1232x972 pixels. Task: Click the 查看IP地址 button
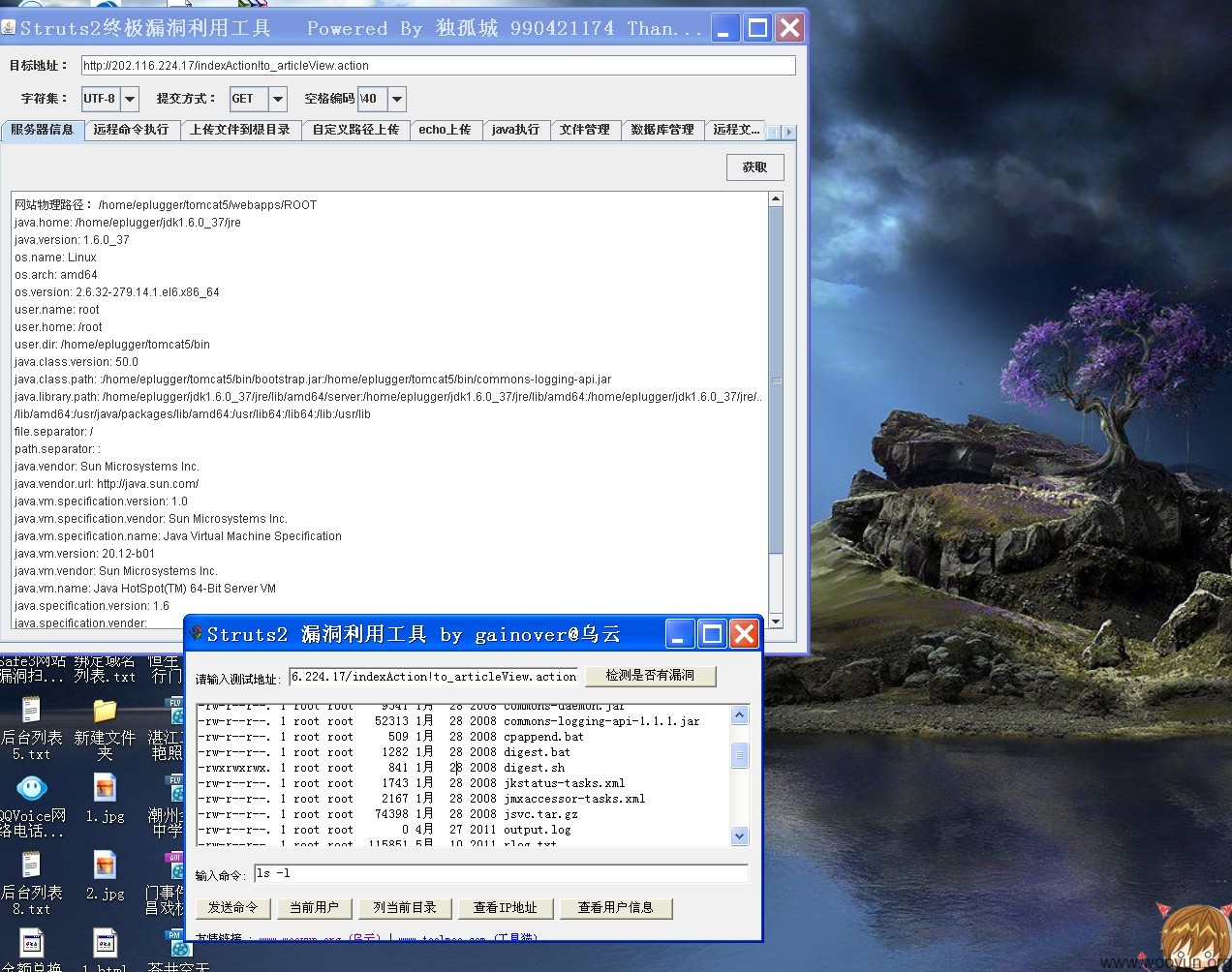click(505, 908)
